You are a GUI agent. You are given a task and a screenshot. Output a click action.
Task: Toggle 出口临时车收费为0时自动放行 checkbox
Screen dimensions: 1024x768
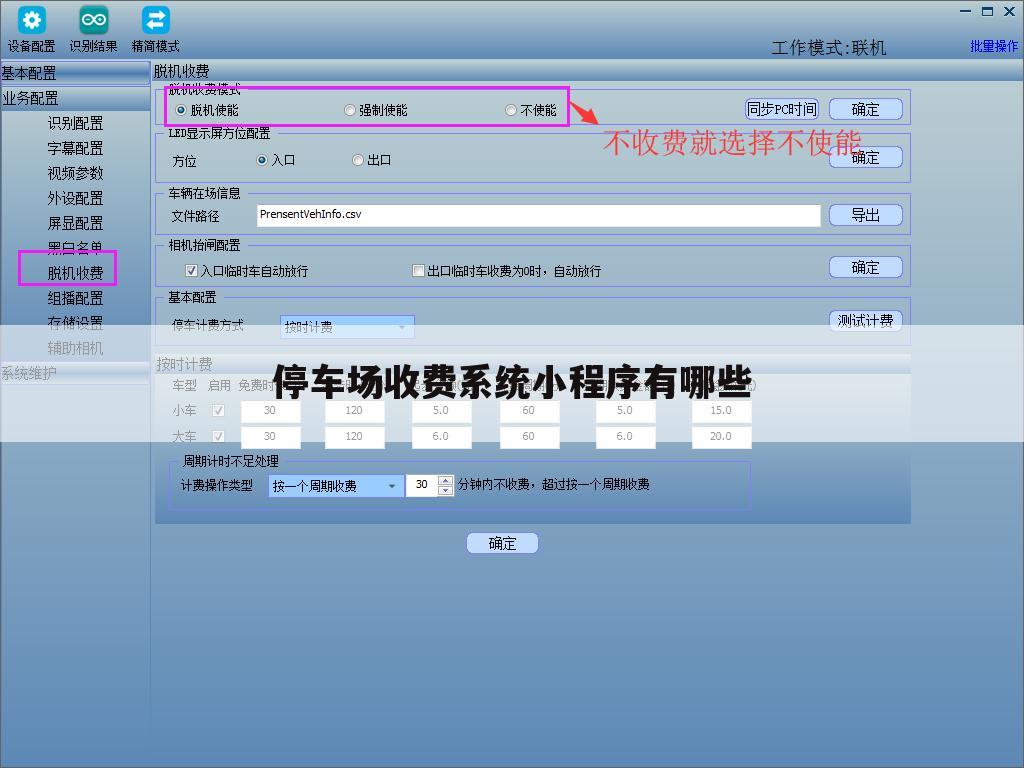pos(418,270)
